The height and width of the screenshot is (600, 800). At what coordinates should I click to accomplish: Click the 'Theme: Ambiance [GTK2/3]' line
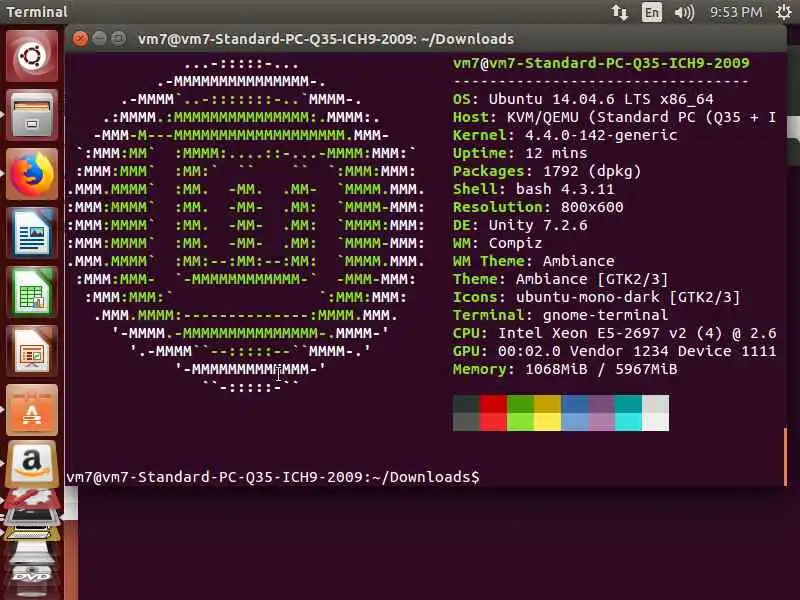pos(560,279)
